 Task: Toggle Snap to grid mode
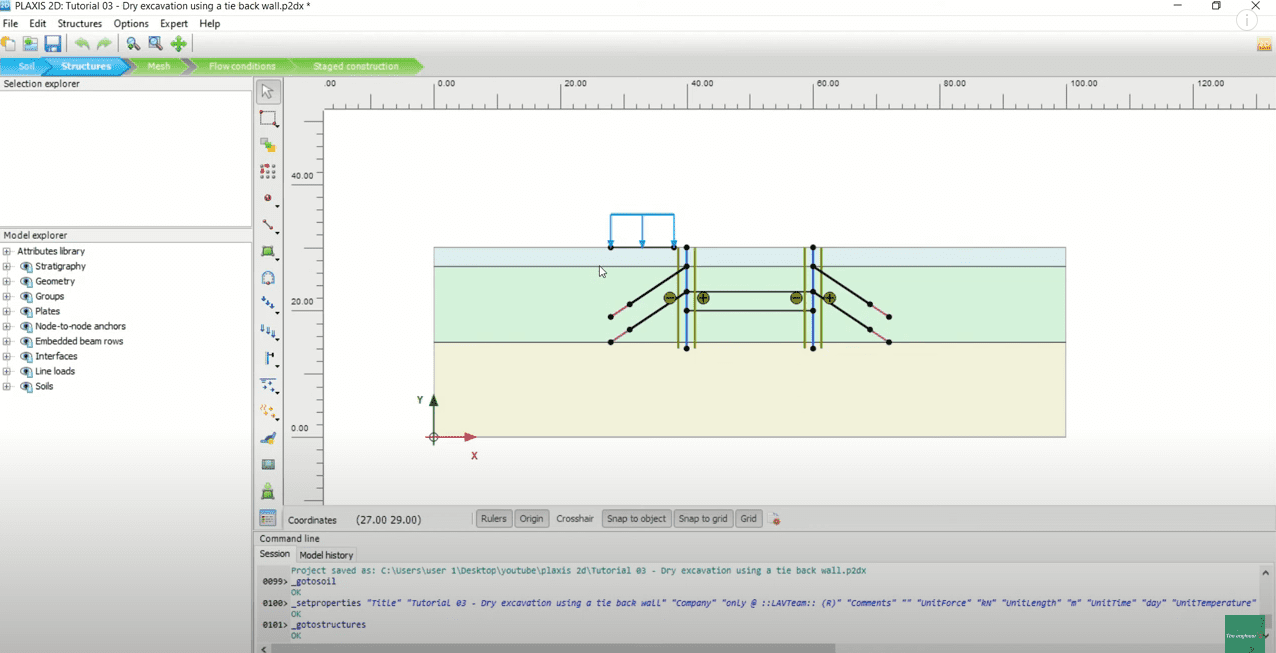(x=702, y=518)
